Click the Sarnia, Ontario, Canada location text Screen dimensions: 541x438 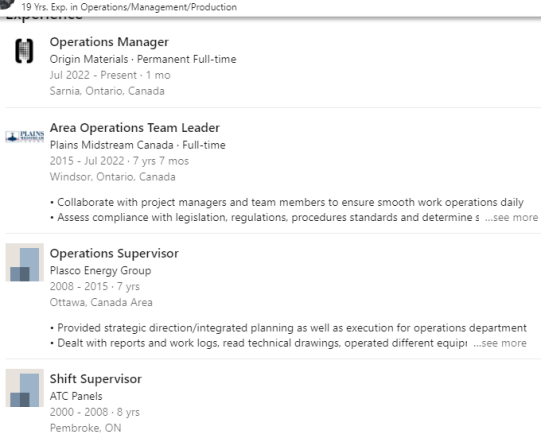107,91
